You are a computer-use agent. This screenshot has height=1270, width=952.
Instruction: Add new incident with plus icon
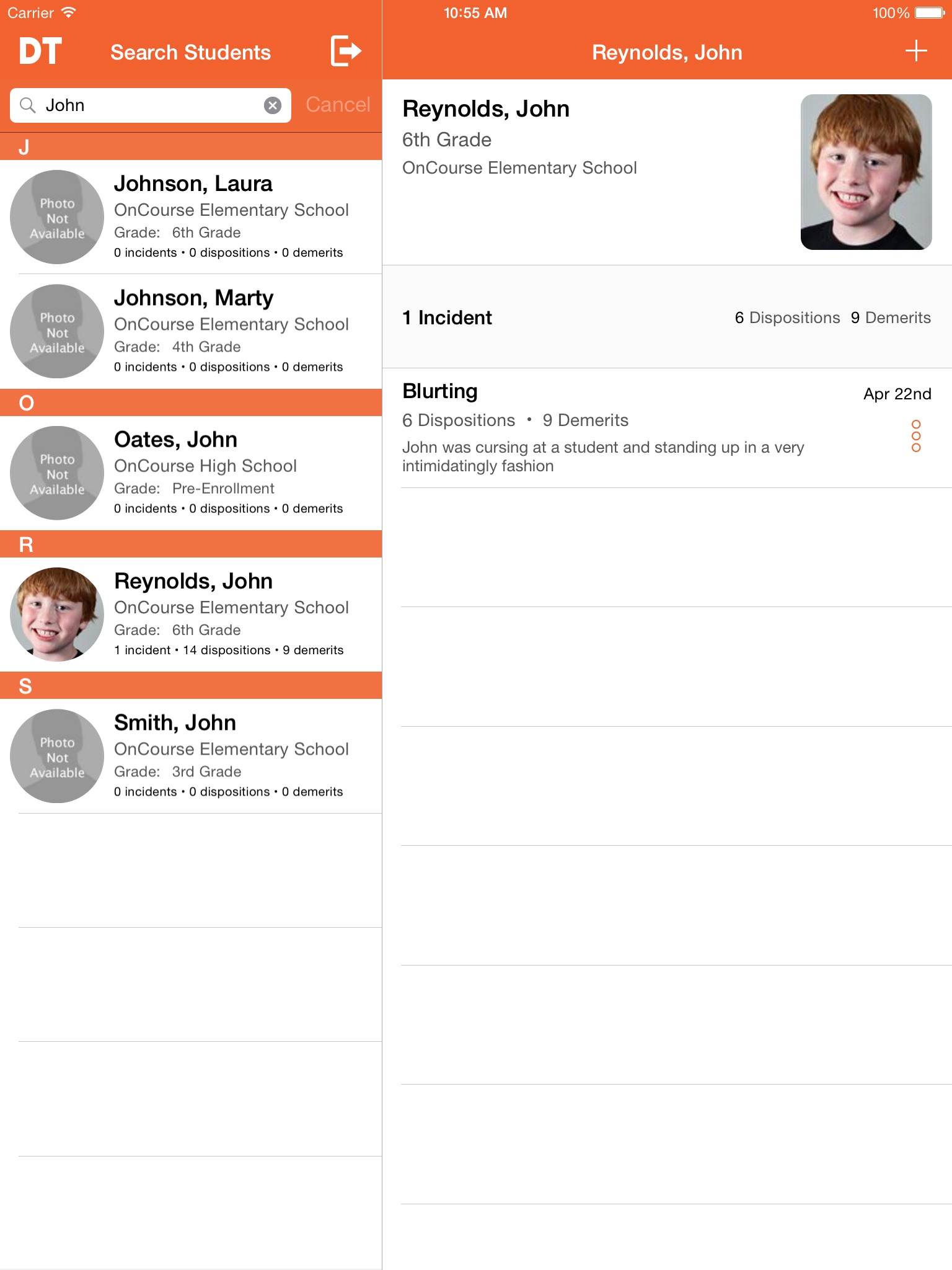pyautogui.click(x=916, y=51)
